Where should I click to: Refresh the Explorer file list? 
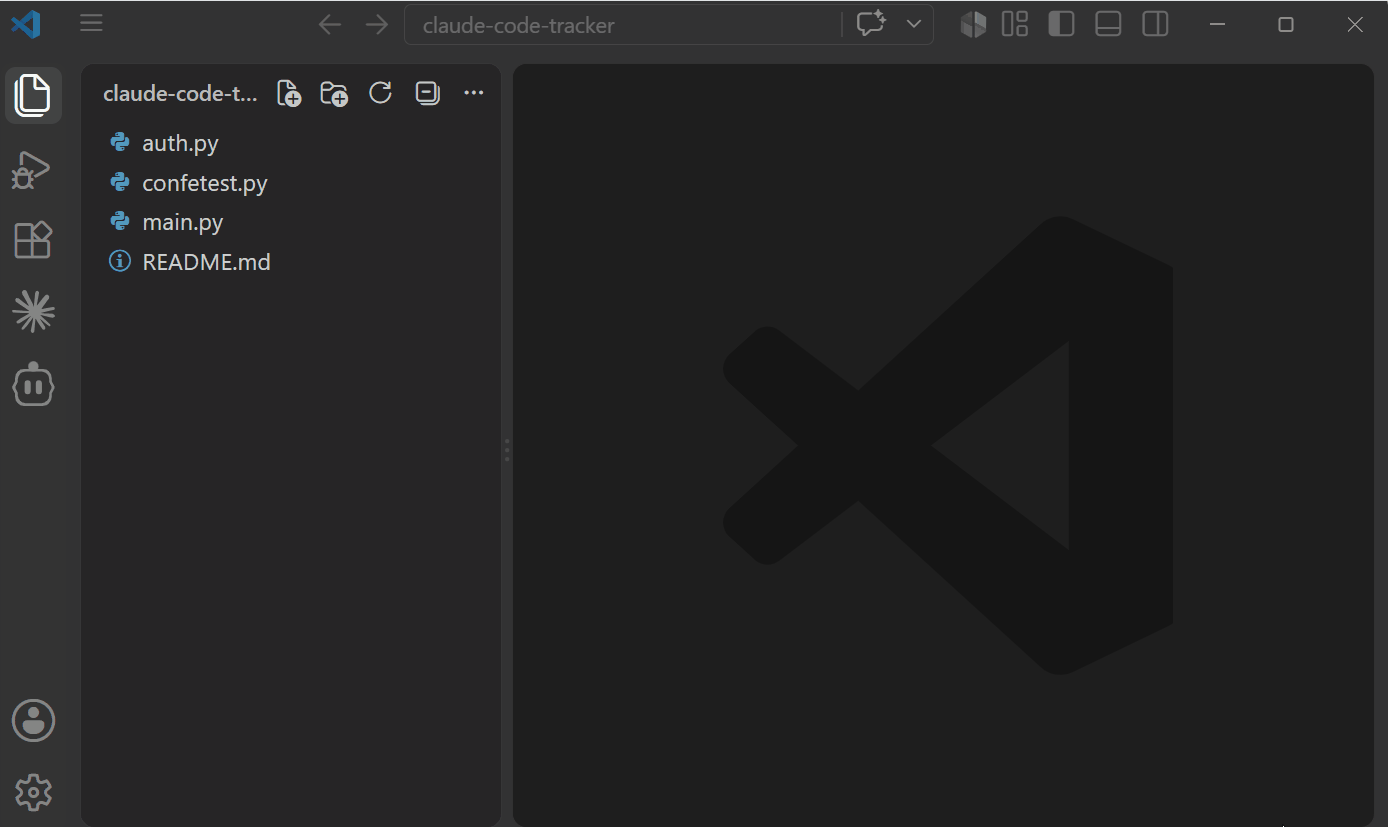point(380,94)
